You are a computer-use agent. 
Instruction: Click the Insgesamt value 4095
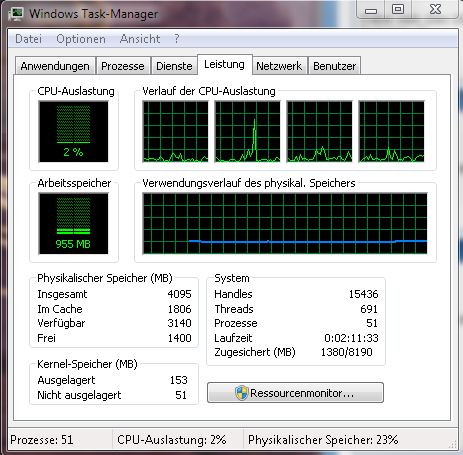click(179, 294)
